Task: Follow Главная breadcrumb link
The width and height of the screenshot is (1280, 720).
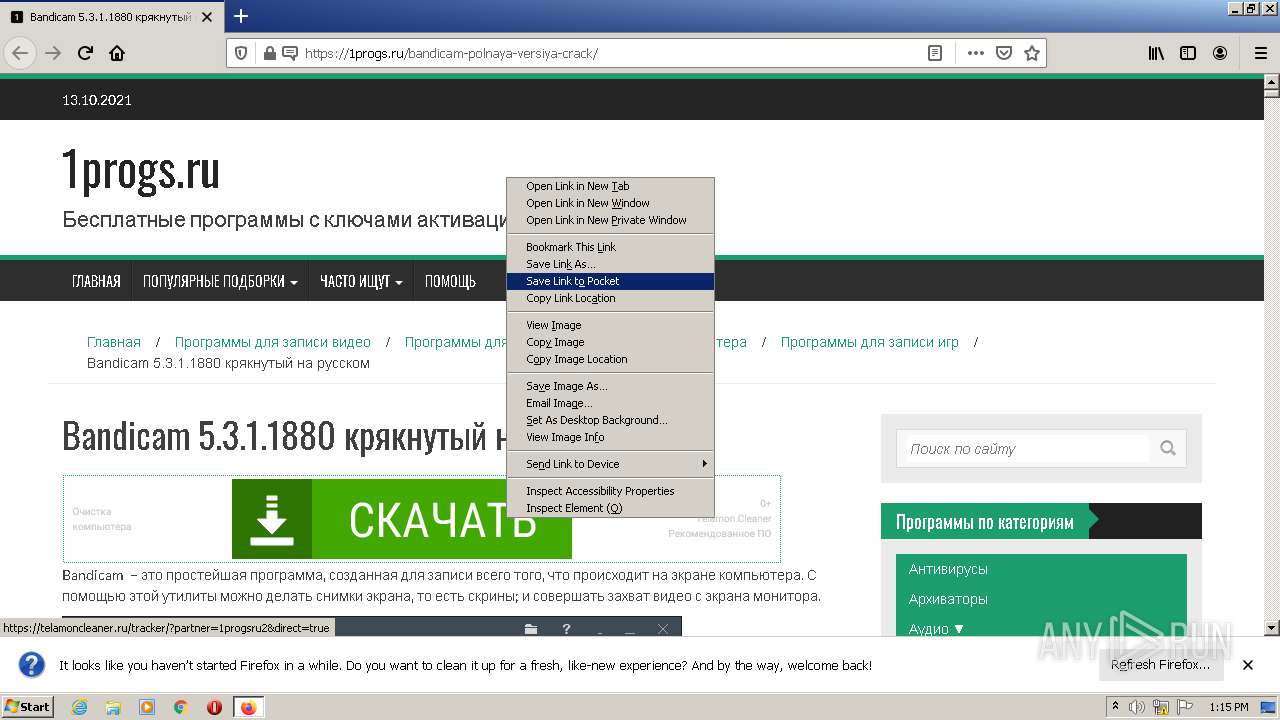Action: 114,342
